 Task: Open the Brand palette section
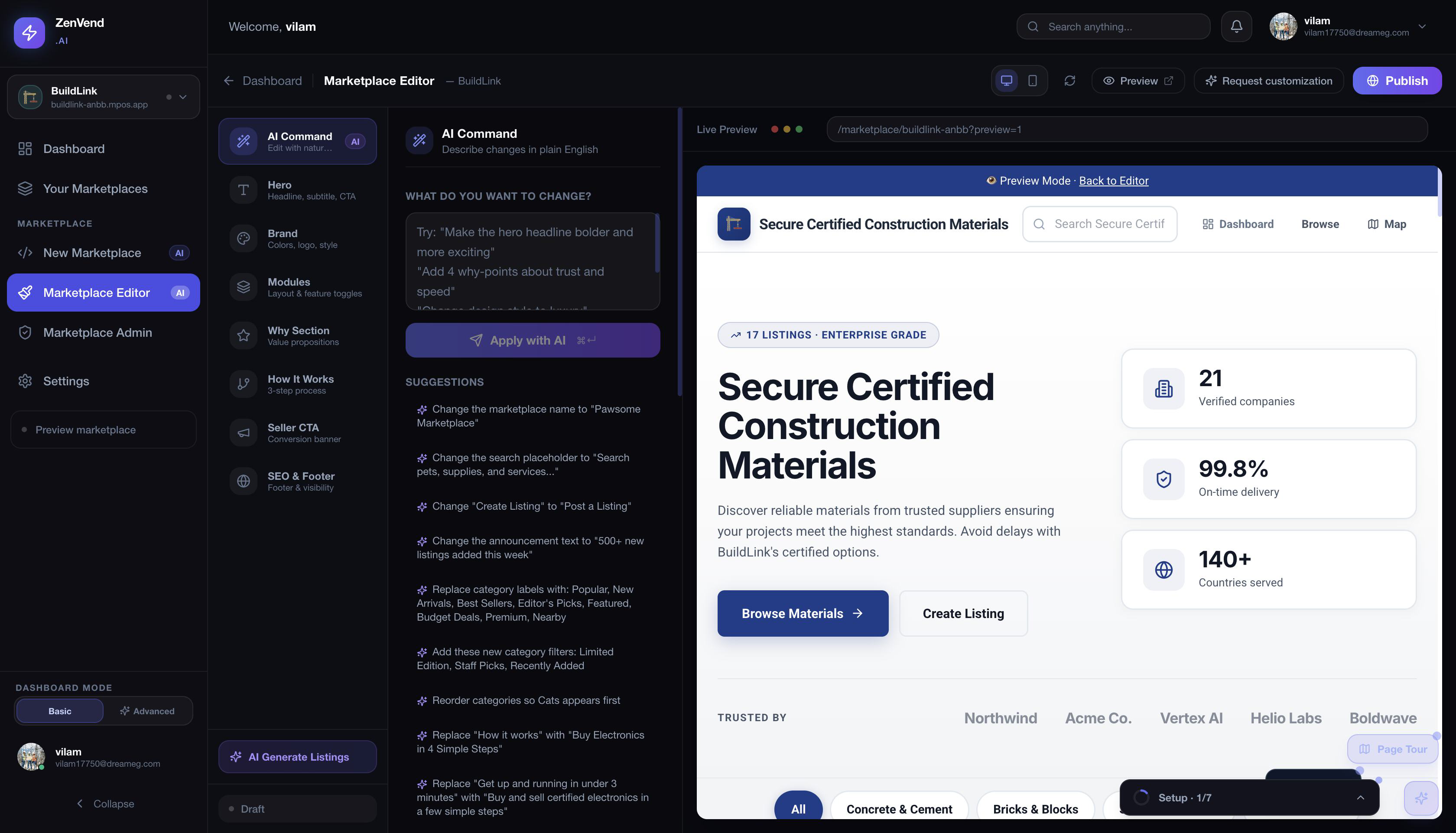(297, 238)
